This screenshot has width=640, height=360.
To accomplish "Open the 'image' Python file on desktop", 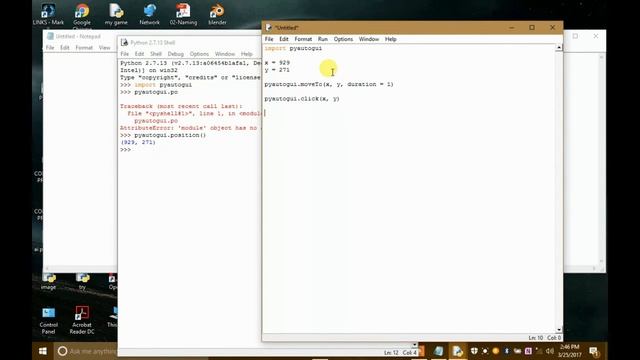I will (x=48, y=282).
